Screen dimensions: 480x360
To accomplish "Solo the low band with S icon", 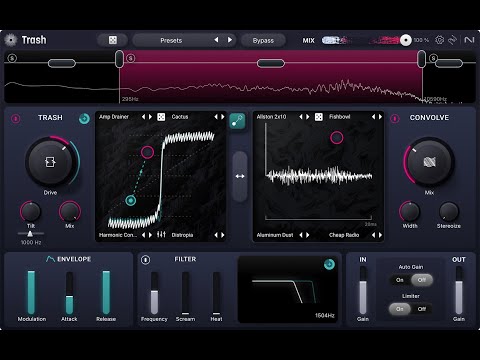I will click(x=12, y=58).
